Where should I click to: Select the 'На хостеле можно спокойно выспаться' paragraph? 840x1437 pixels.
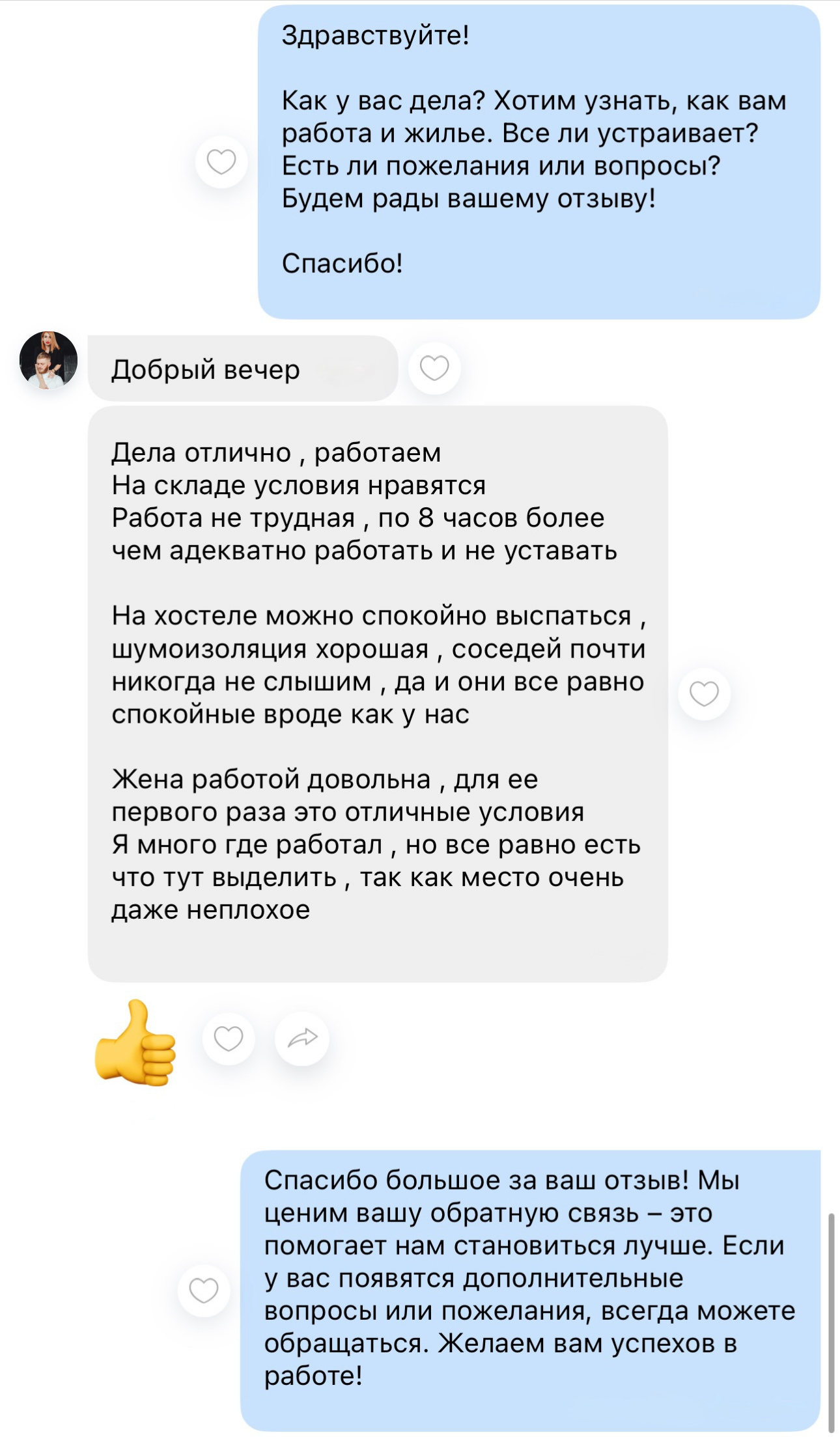point(379,665)
